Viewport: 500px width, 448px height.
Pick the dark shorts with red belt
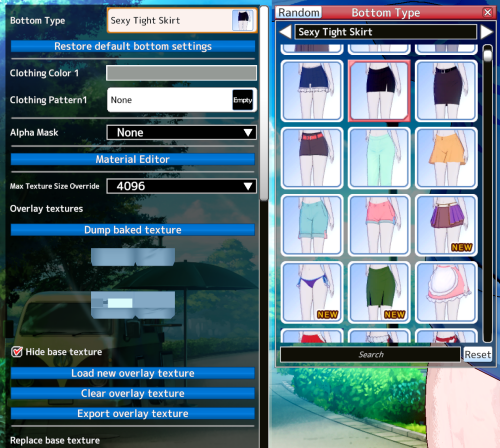pos(312,158)
